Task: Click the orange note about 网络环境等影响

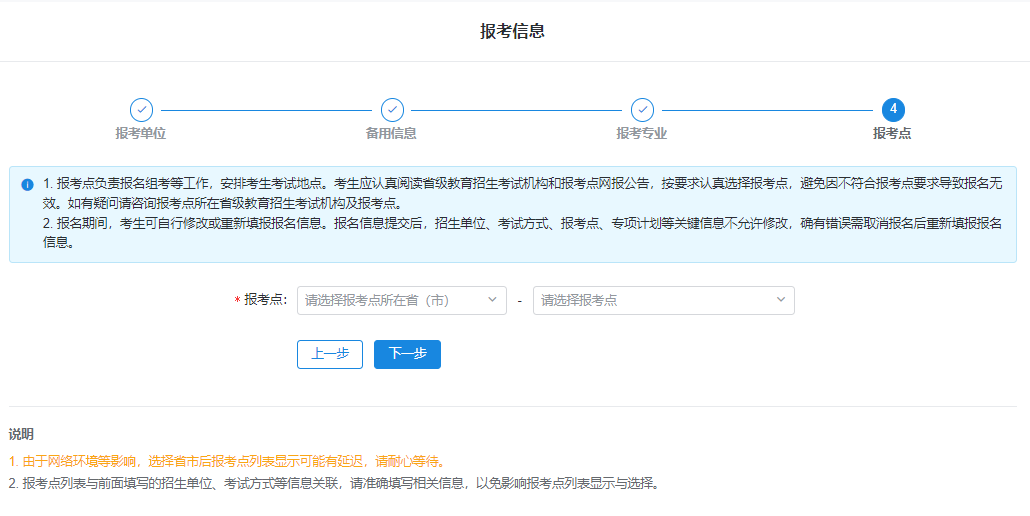Action: [x=229, y=461]
